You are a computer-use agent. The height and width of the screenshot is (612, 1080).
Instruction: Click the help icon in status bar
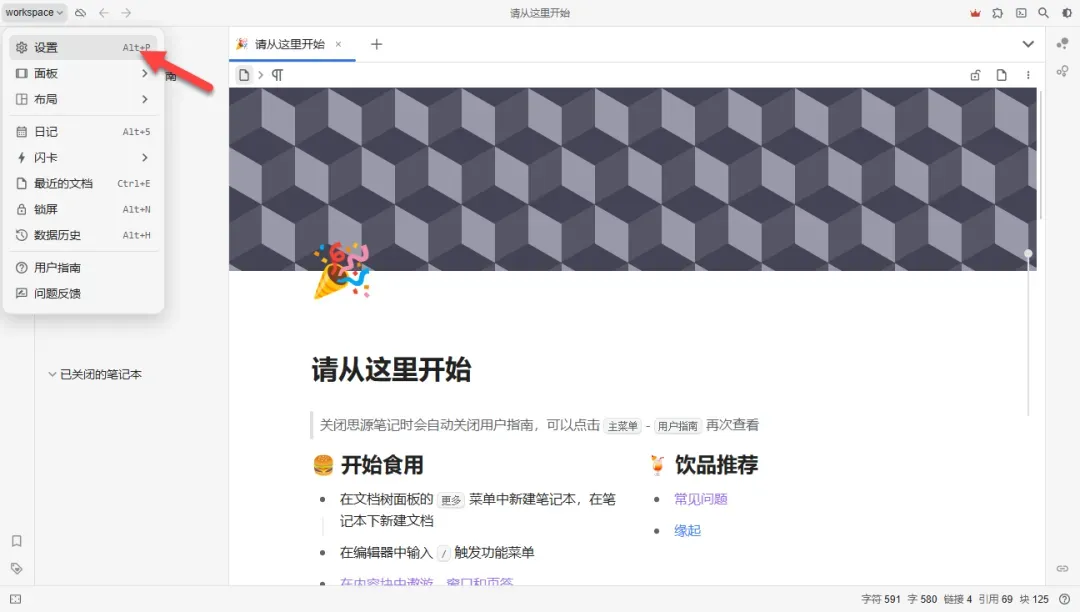click(x=1065, y=600)
